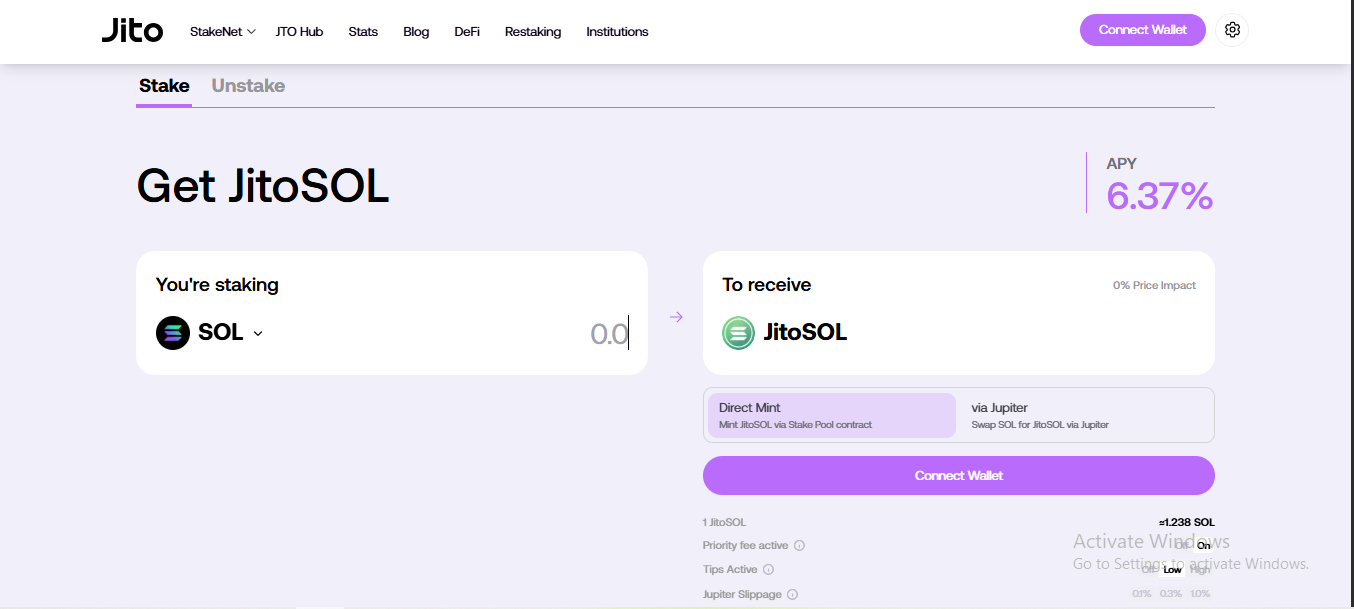The width and height of the screenshot is (1354, 609).
Task: Open the Institutions page
Action: [x=617, y=32]
